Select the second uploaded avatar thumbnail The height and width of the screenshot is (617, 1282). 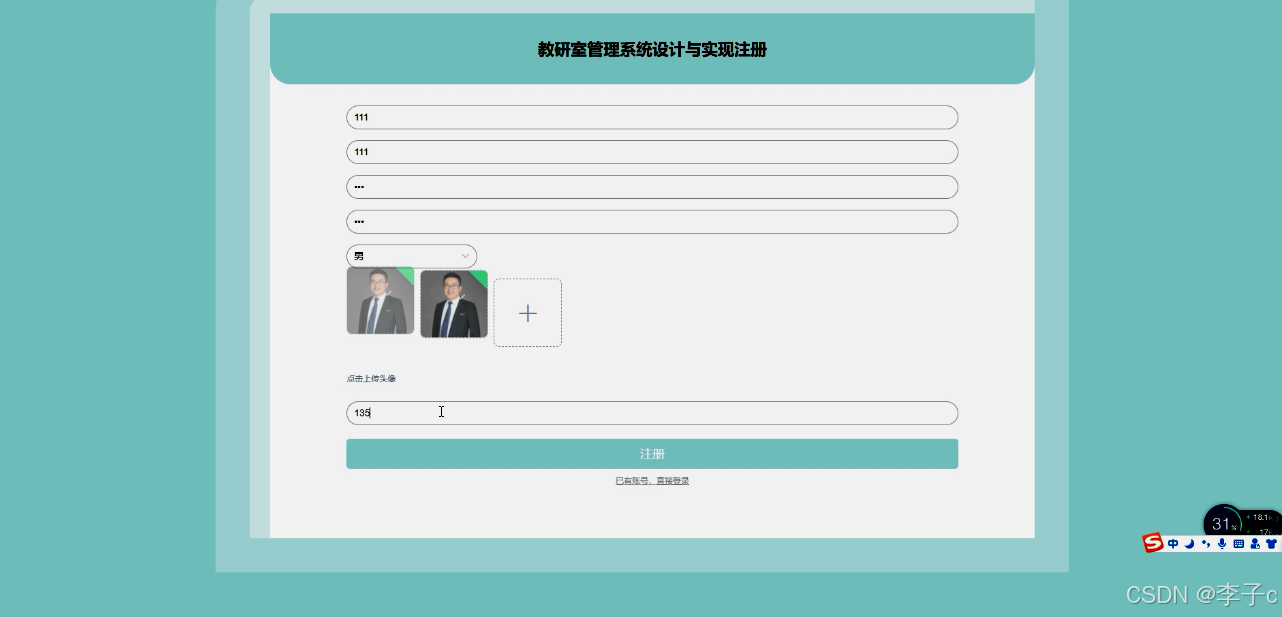[453, 303]
